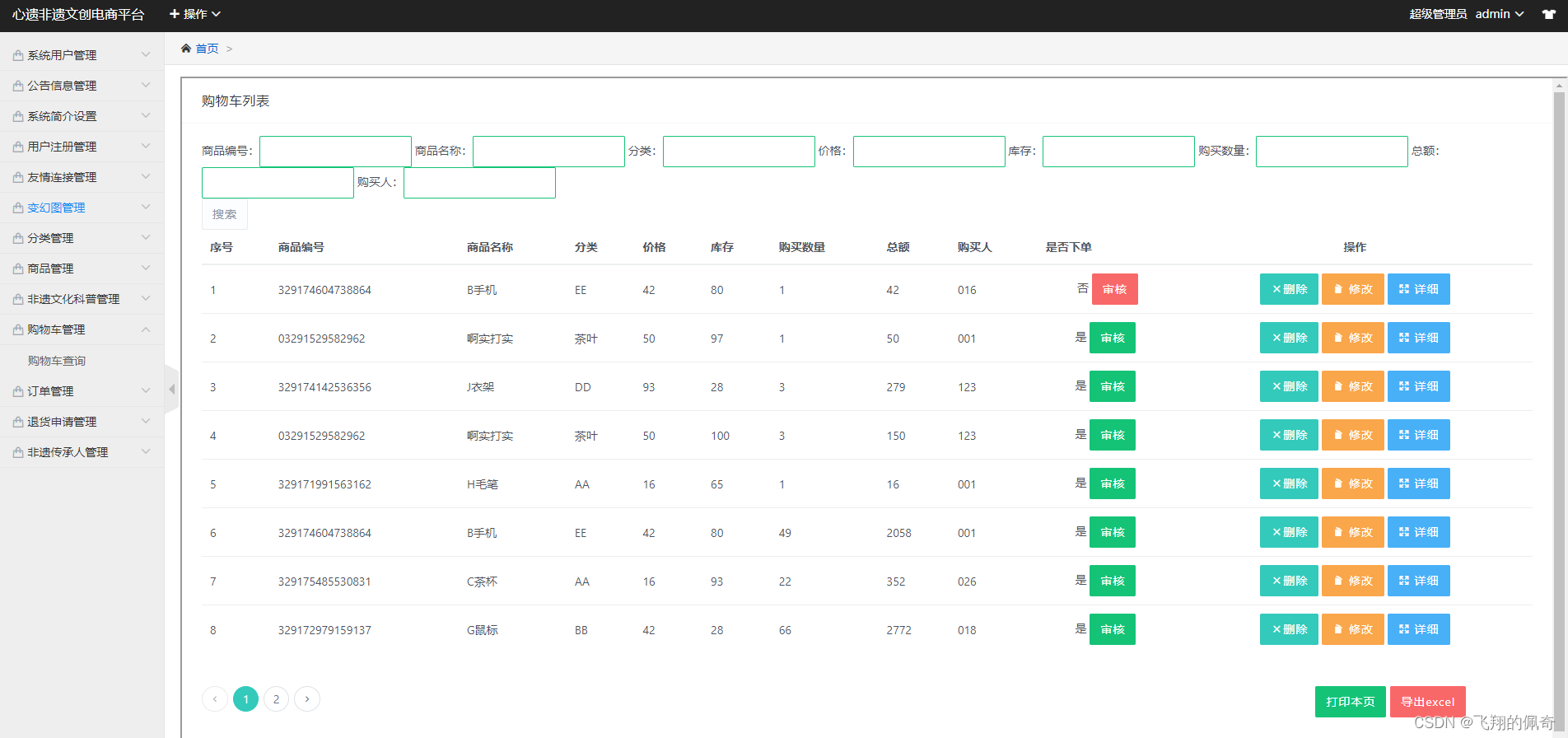Image resolution: width=1568 pixels, height=738 pixels.
Task: Click the 导出excel button
Action: [x=1428, y=702]
